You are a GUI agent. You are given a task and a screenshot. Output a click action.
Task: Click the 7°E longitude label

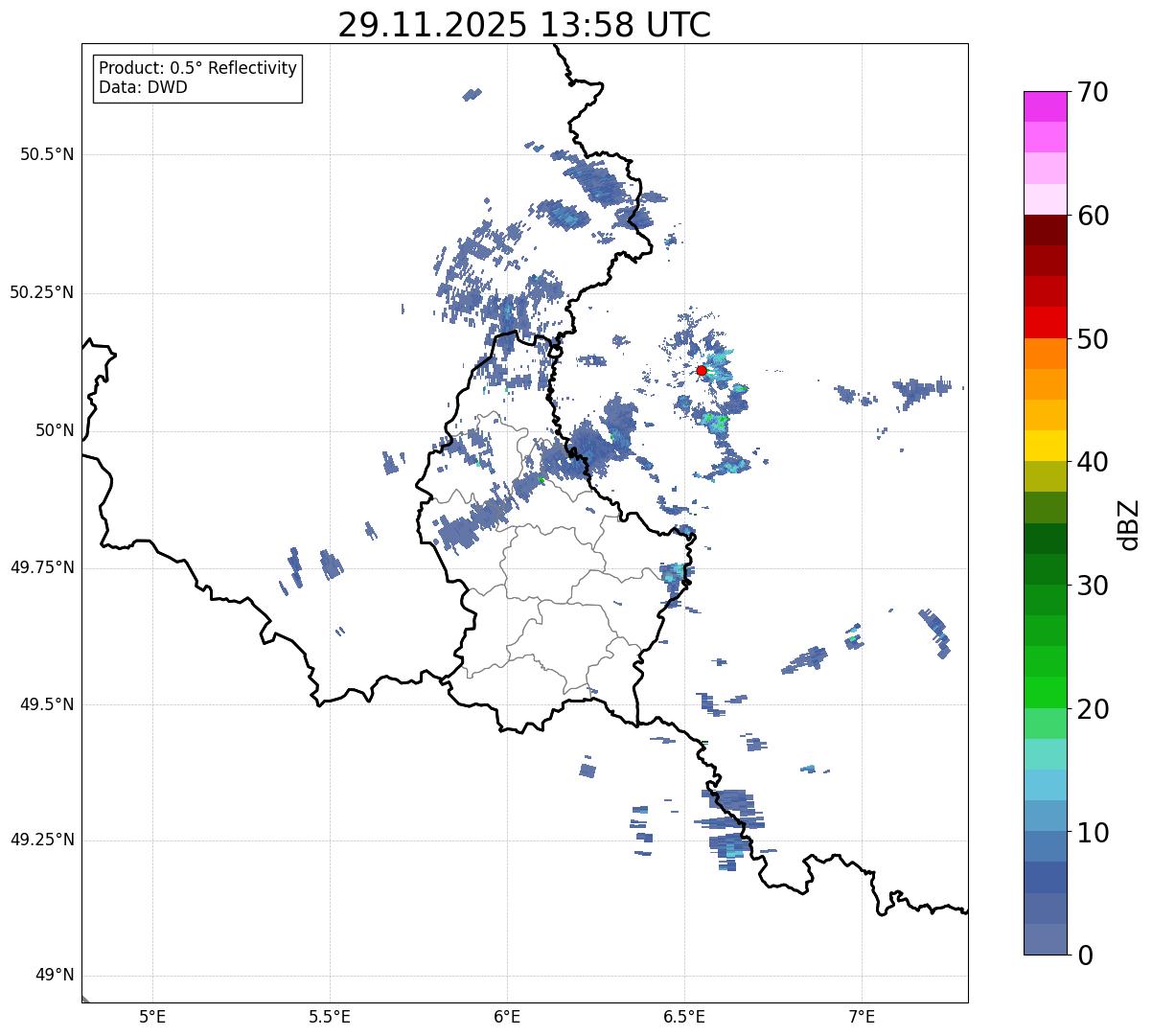click(862, 1017)
